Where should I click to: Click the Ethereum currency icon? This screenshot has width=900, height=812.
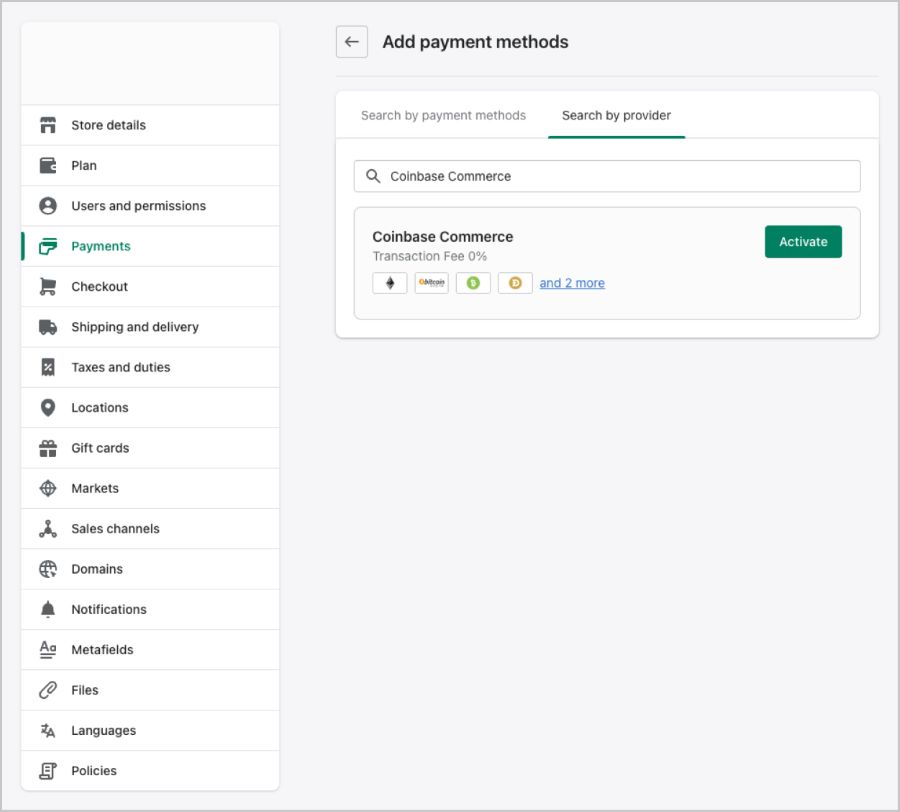390,283
